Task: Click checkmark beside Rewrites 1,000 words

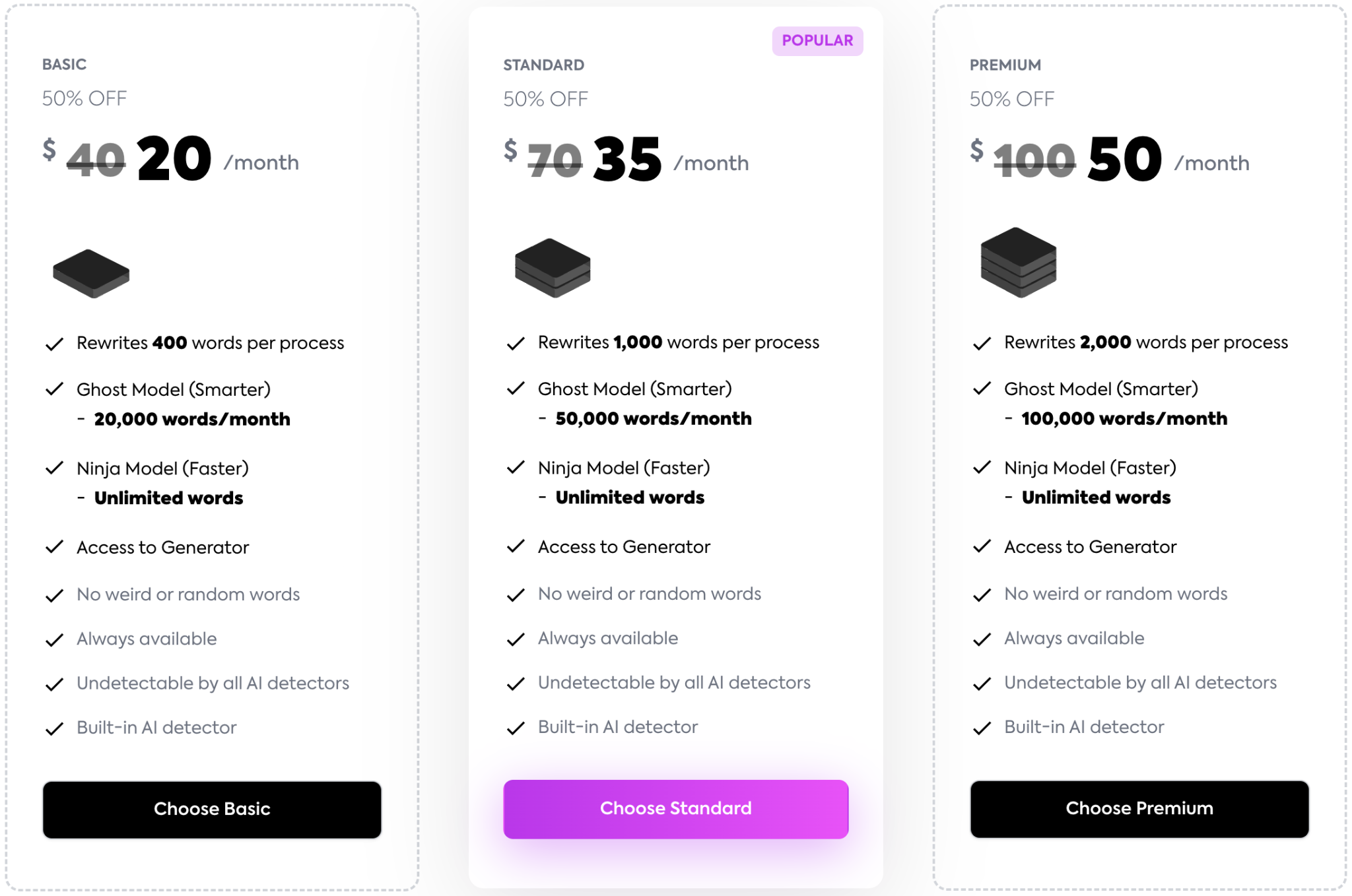Action: tap(516, 343)
